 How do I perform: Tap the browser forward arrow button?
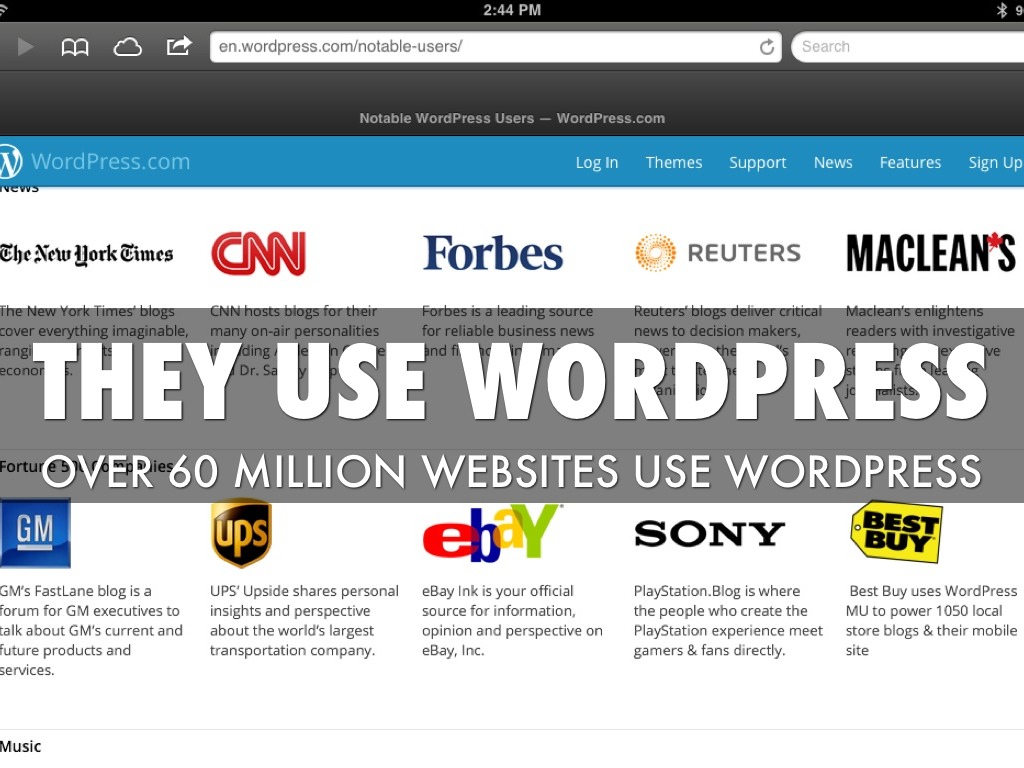tap(26, 47)
